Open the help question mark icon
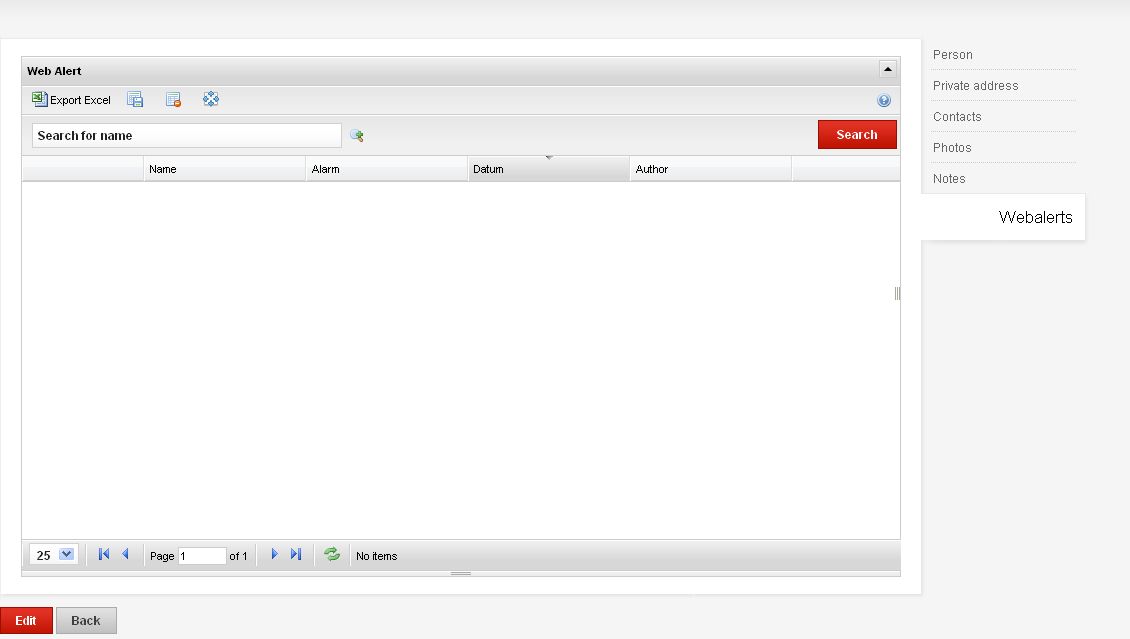The height and width of the screenshot is (639, 1130). pos(883,101)
